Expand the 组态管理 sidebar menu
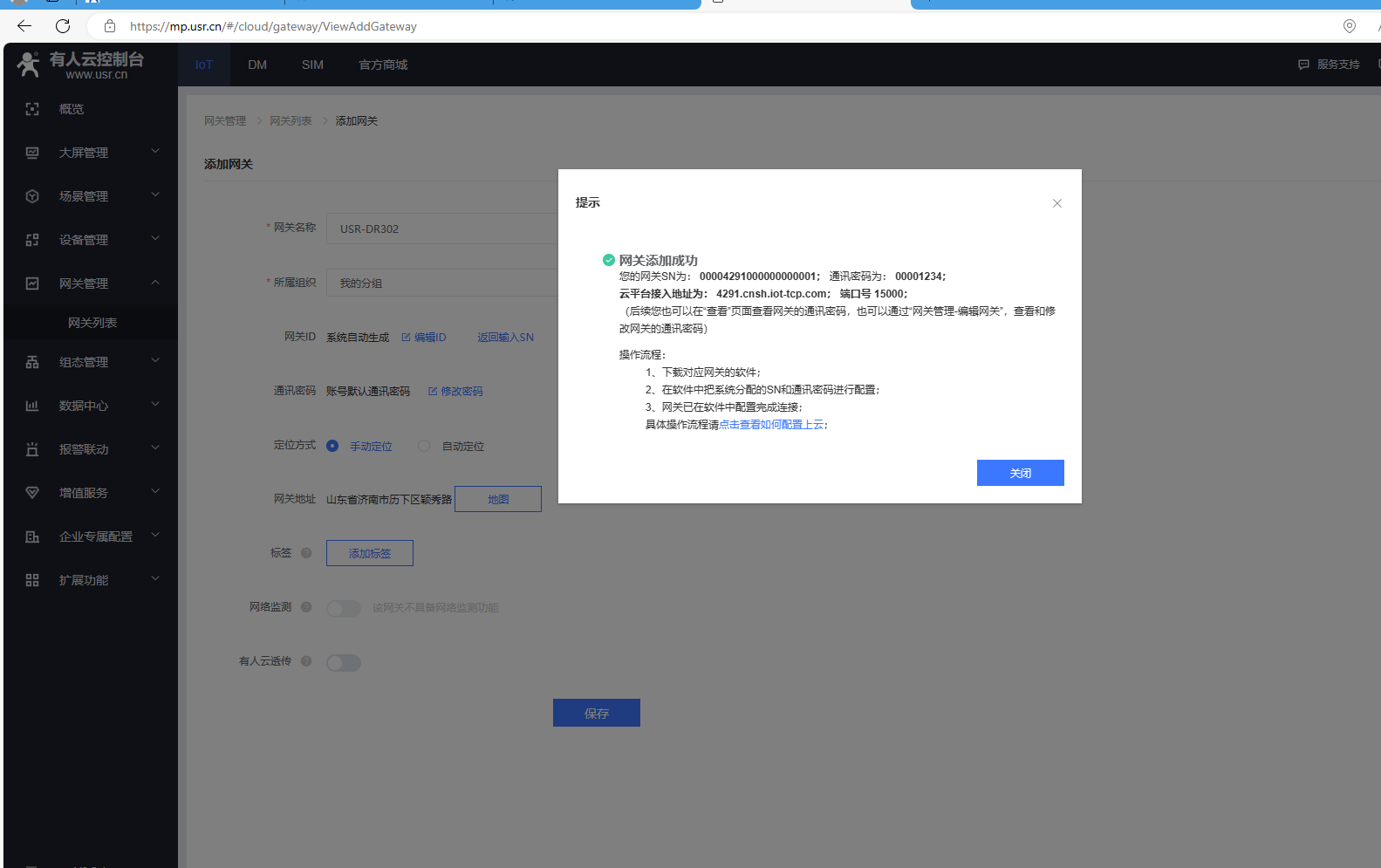 pyautogui.click(x=155, y=361)
